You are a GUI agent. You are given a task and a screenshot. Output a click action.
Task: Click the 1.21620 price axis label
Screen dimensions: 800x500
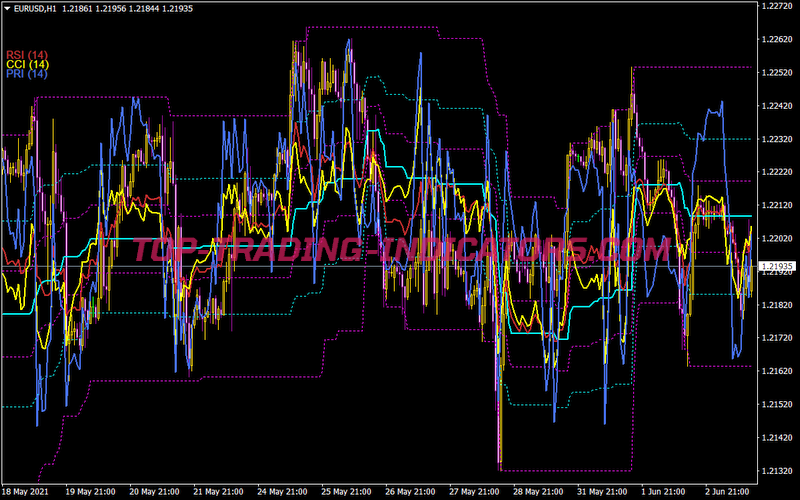pos(778,371)
